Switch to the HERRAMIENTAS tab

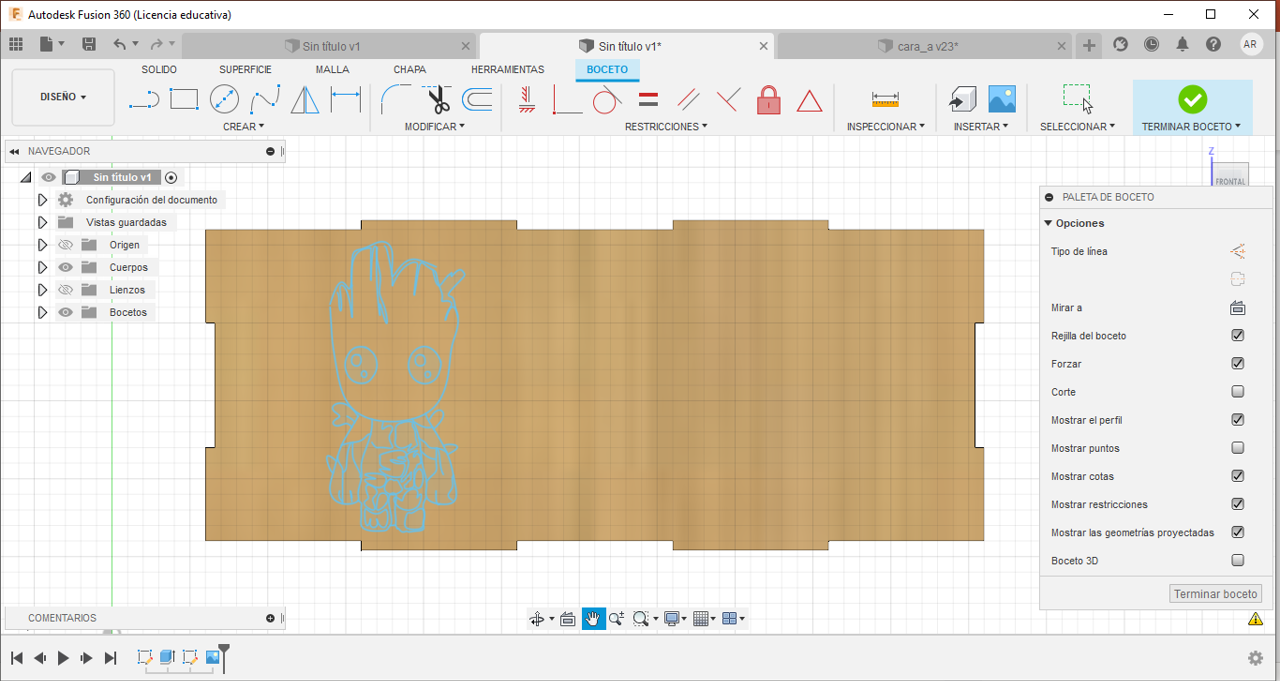click(x=508, y=70)
